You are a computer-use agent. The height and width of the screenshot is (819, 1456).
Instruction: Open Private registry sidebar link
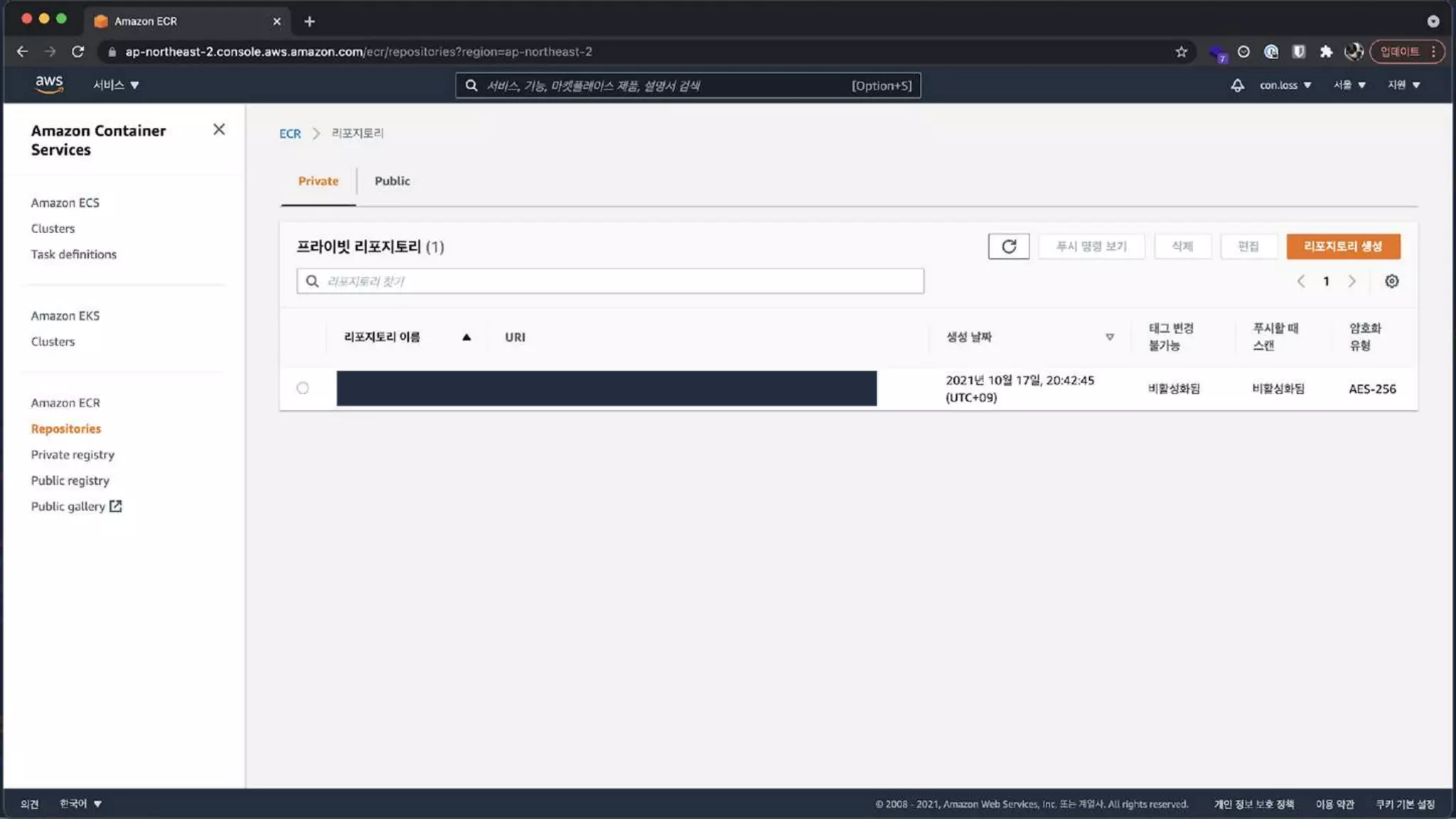click(73, 455)
